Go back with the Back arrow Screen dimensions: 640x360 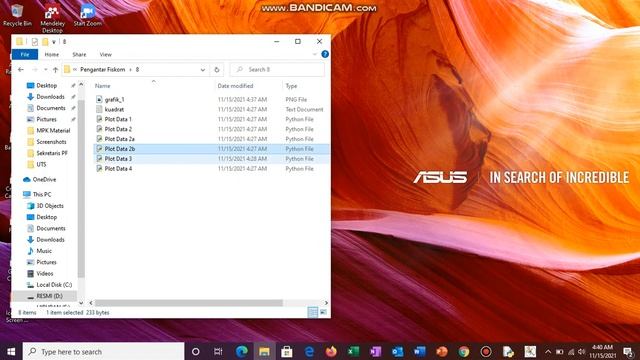[21, 70]
